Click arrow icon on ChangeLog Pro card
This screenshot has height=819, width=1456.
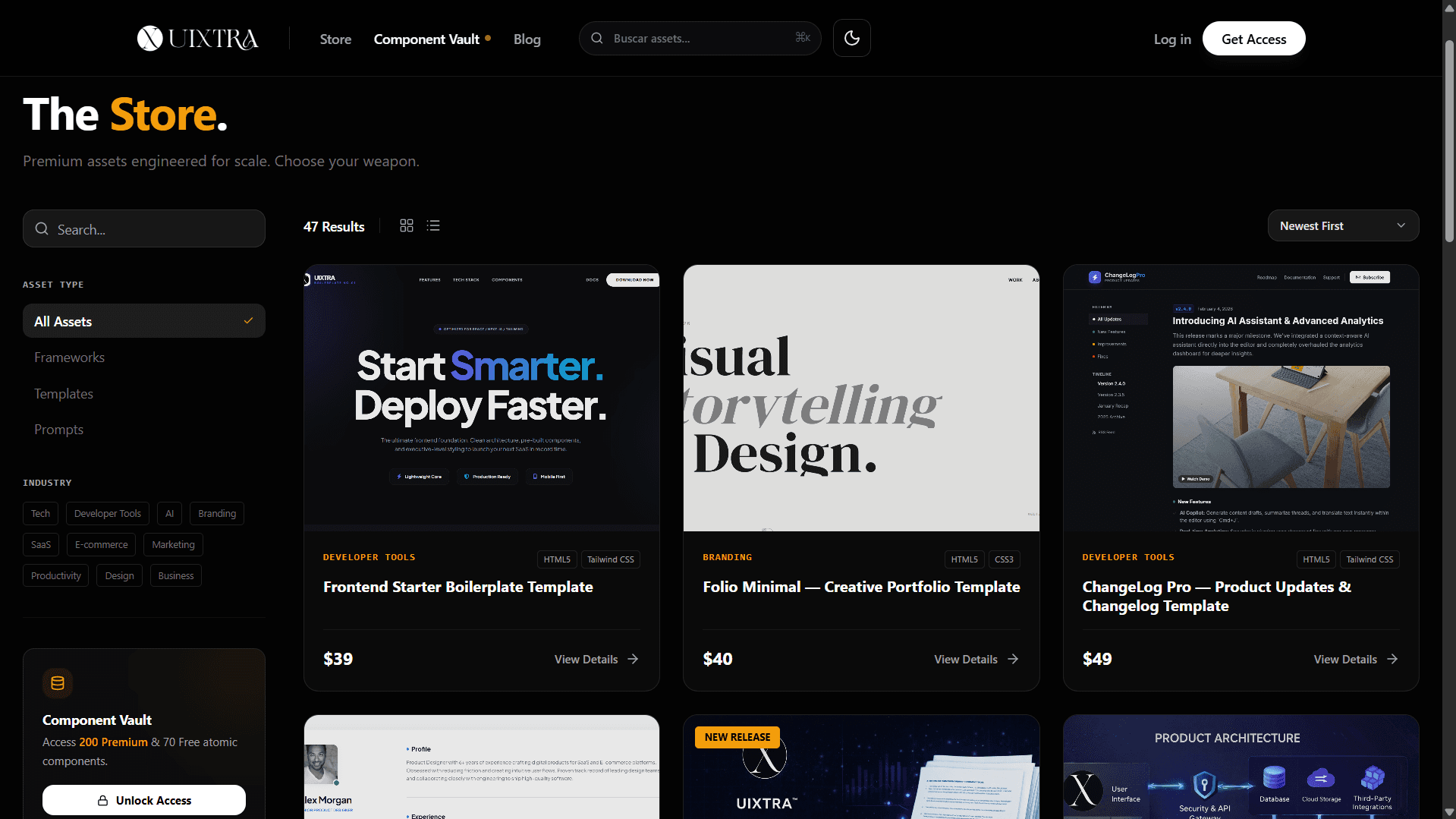tap(1392, 660)
